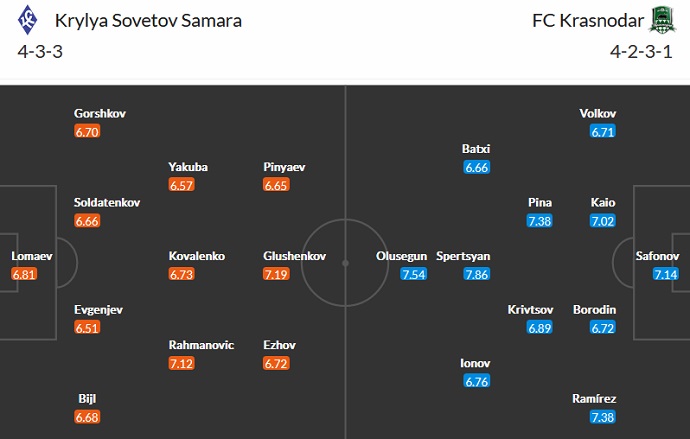The image size is (690, 439).
Task: Click the 4-3-3 formation label
Action: point(41,52)
